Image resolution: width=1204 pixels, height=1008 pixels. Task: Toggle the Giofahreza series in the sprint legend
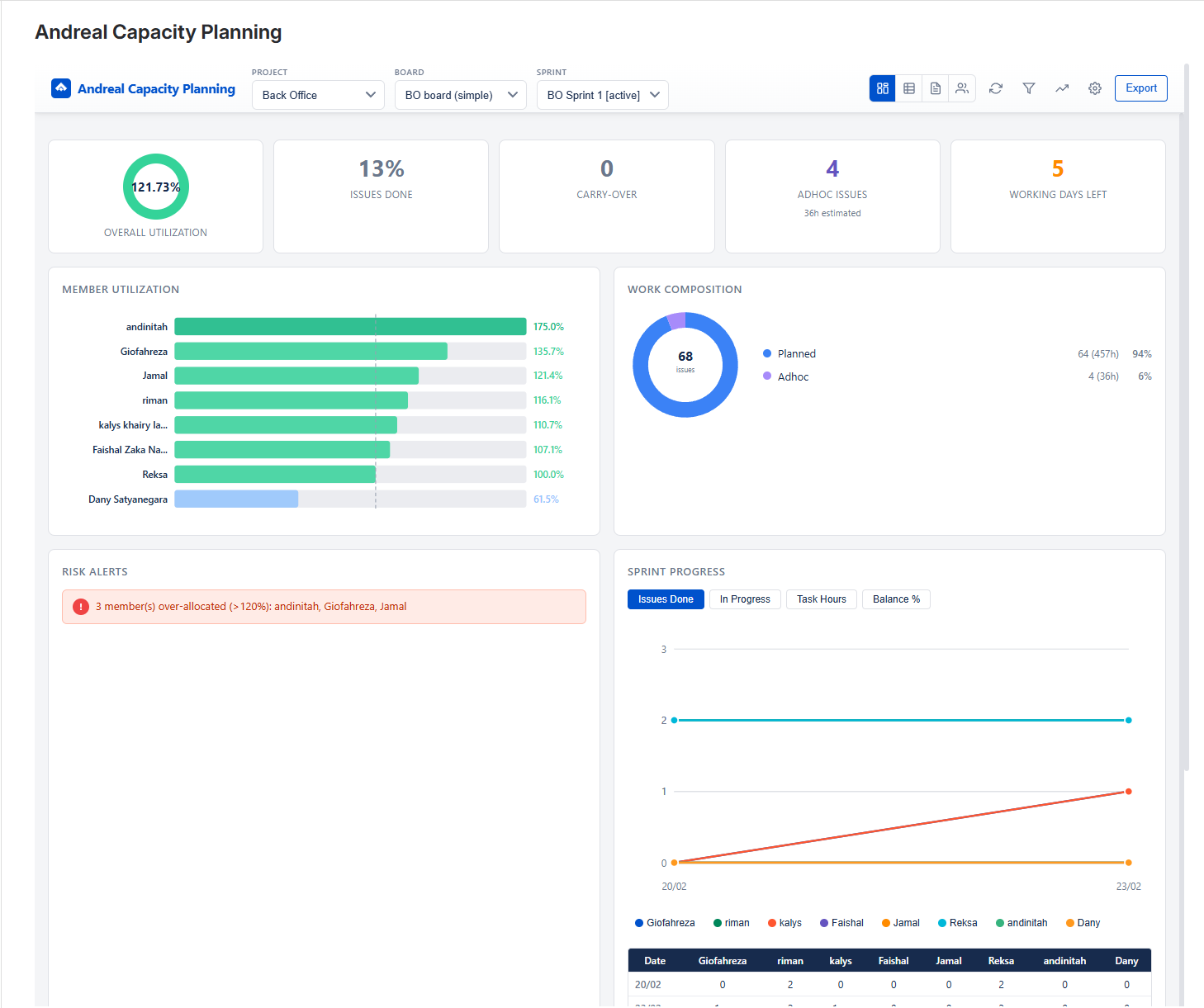tap(665, 922)
